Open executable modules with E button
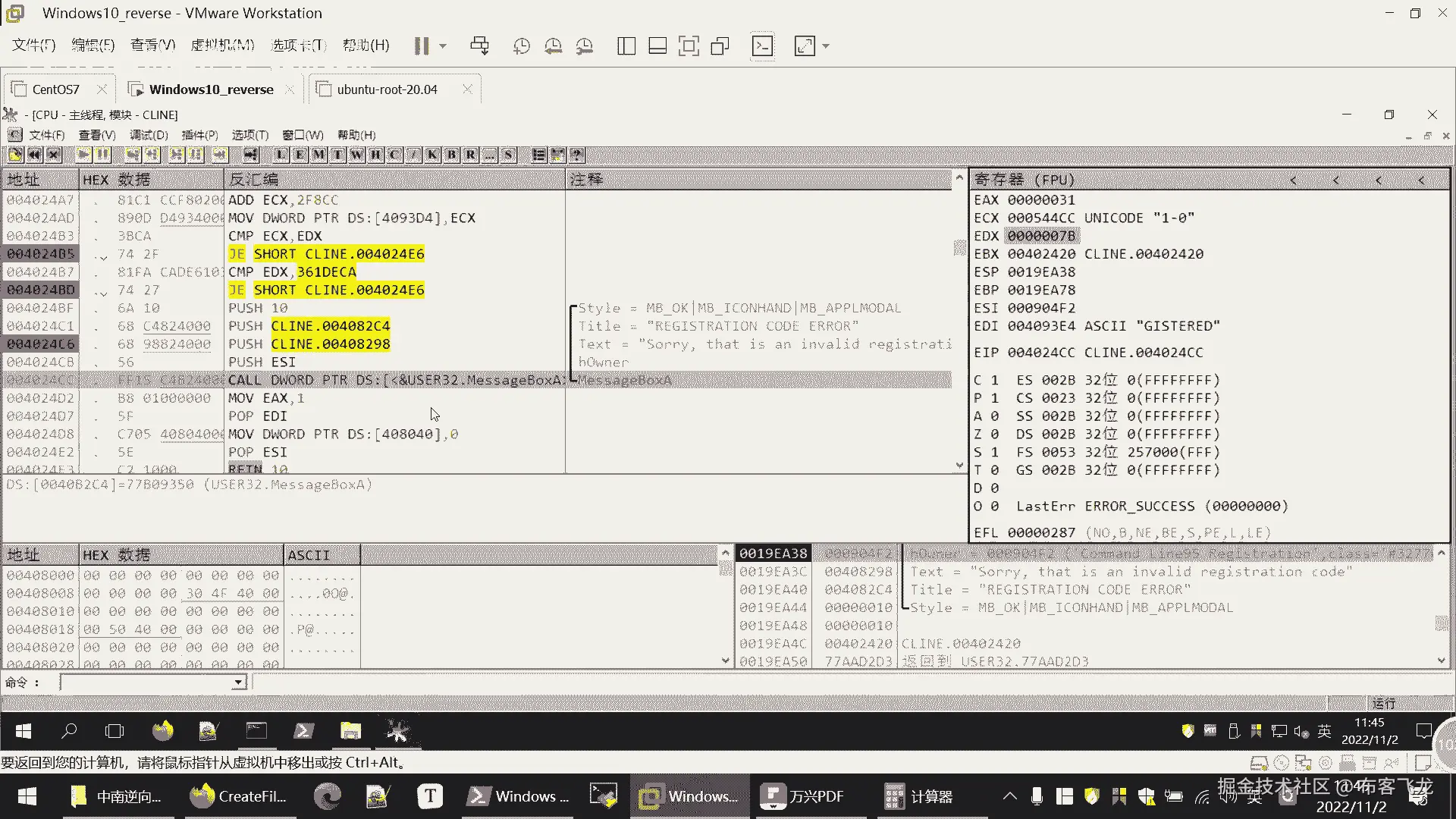The width and height of the screenshot is (1456, 819). click(300, 155)
